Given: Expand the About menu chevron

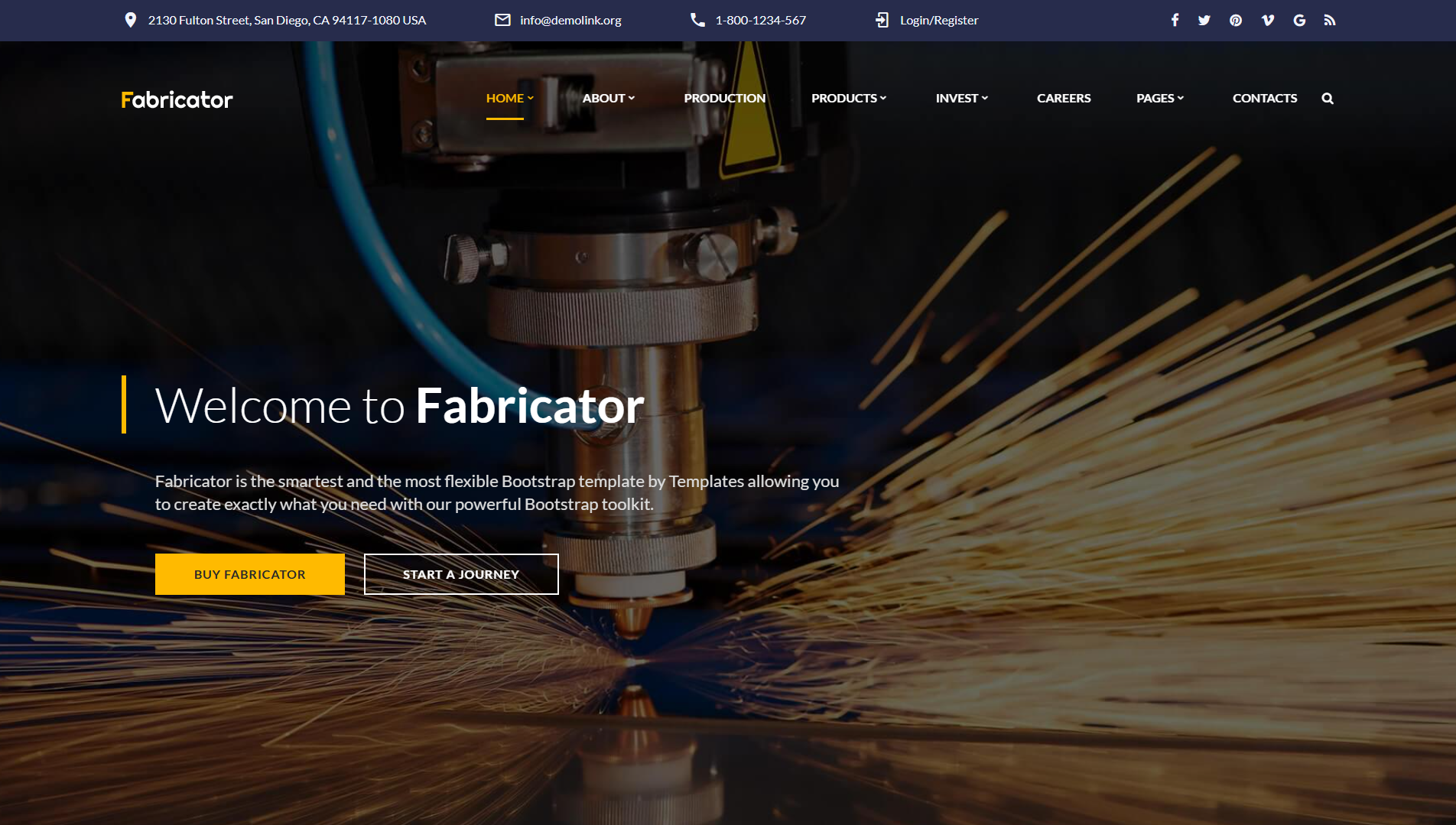Looking at the screenshot, I should click(x=631, y=99).
